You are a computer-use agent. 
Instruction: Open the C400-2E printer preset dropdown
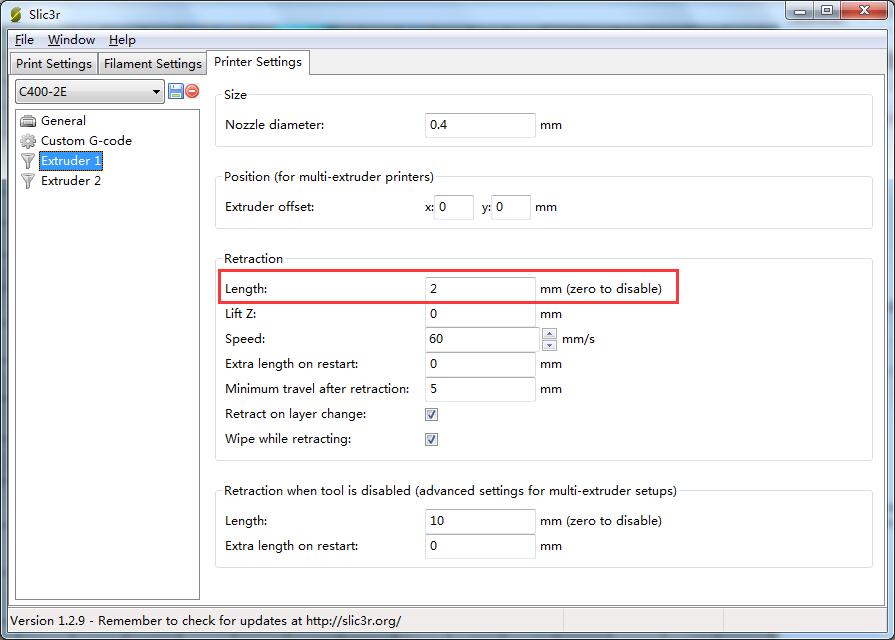(x=90, y=91)
